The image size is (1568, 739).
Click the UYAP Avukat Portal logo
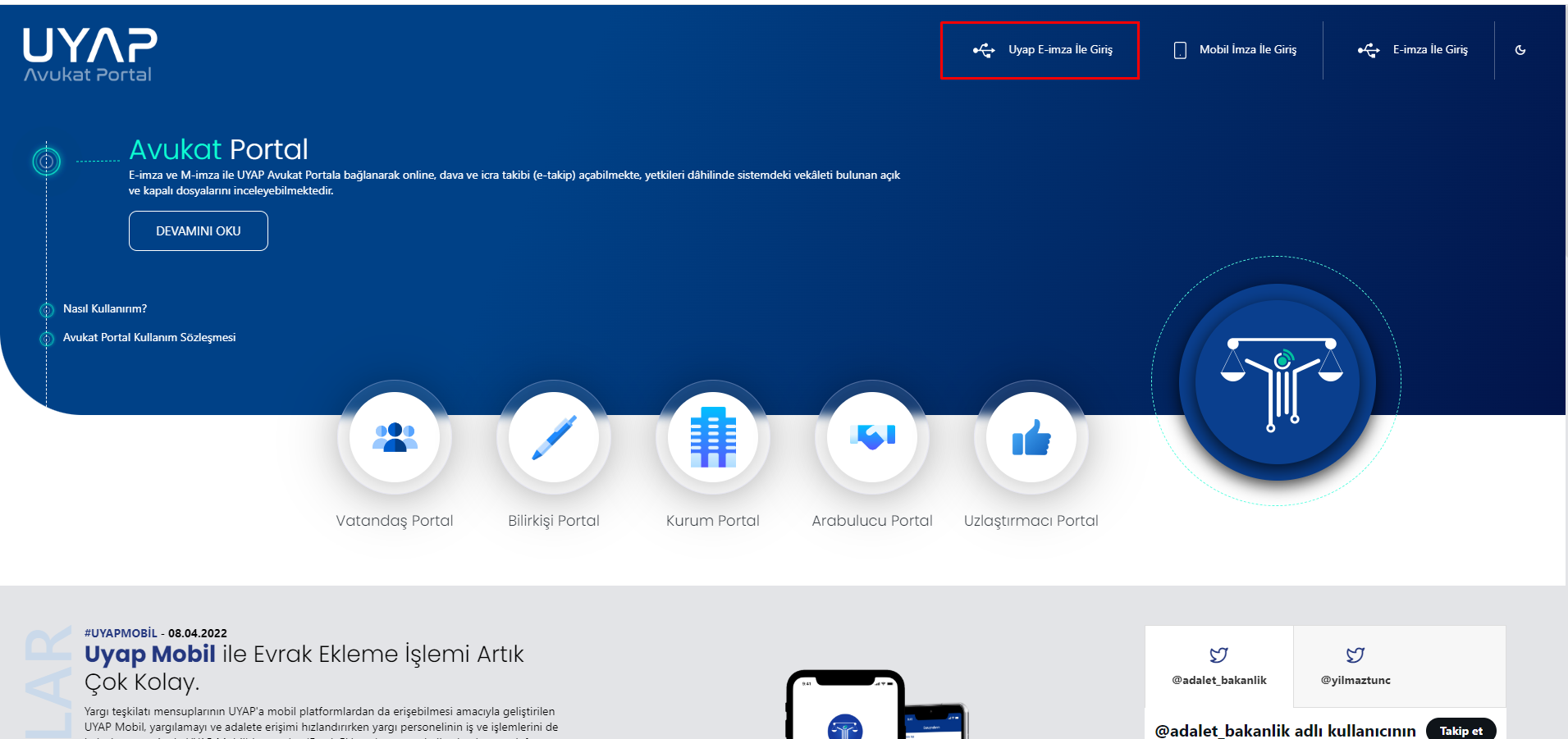[x=90, y=55]
